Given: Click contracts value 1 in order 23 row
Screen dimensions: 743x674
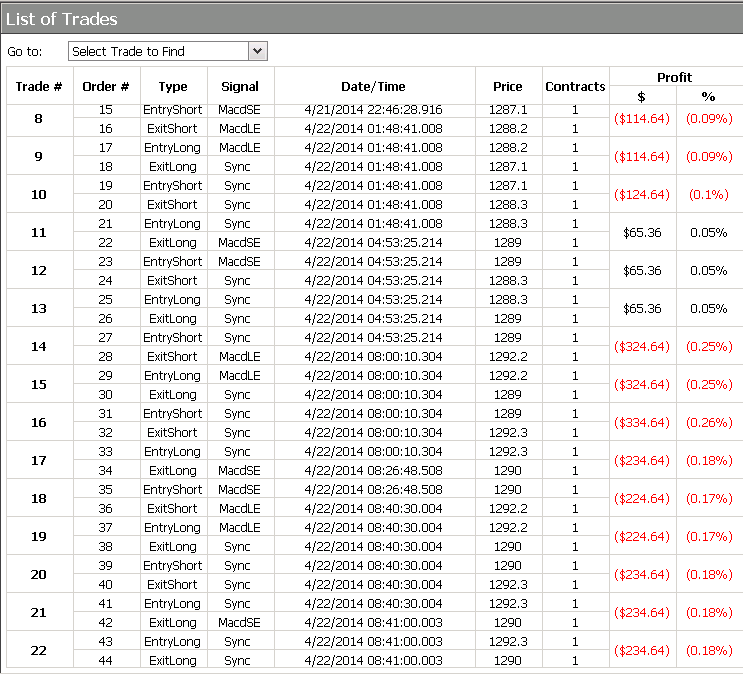Looking at the screenshot, I should click(575, 262).
